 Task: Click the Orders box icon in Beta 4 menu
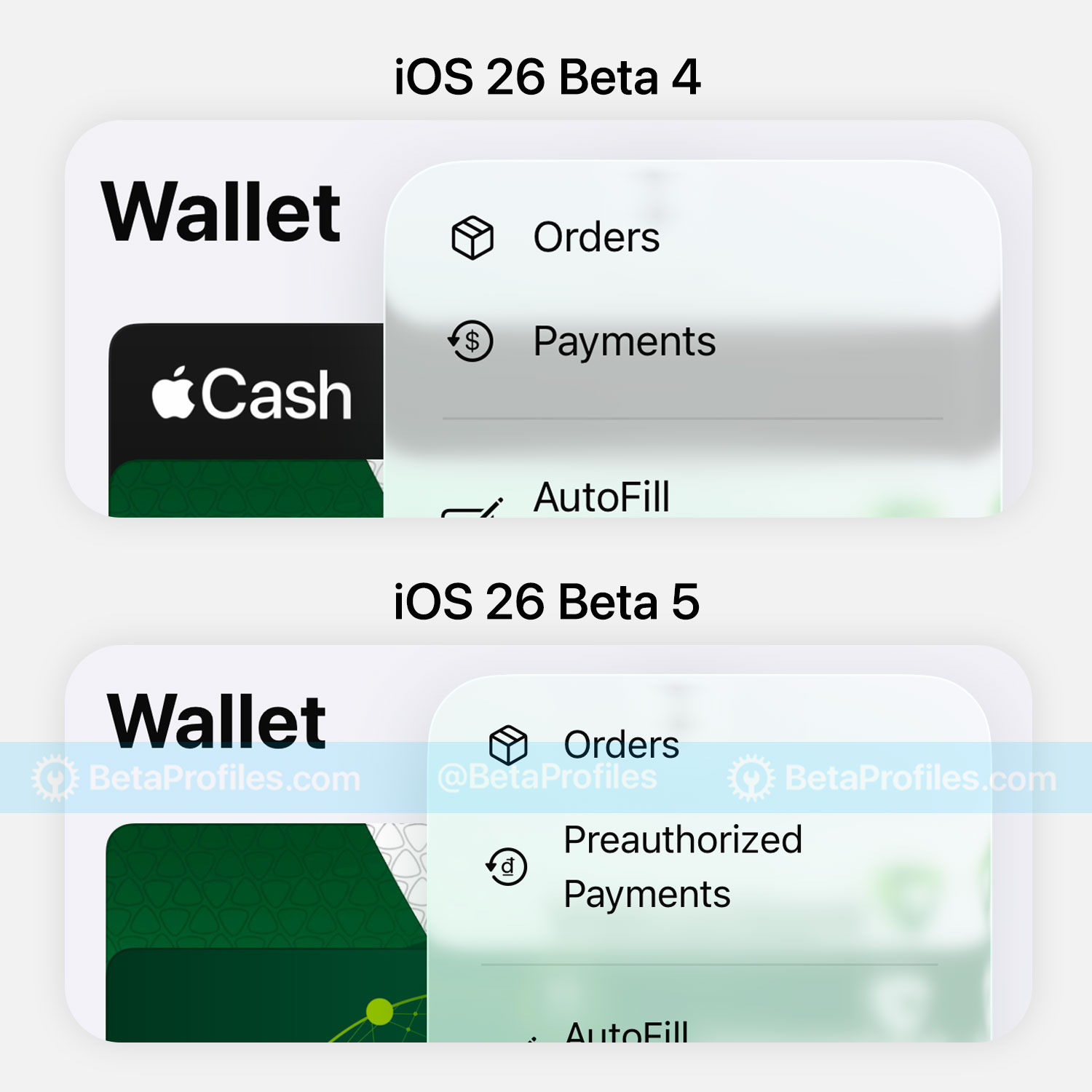472,237
